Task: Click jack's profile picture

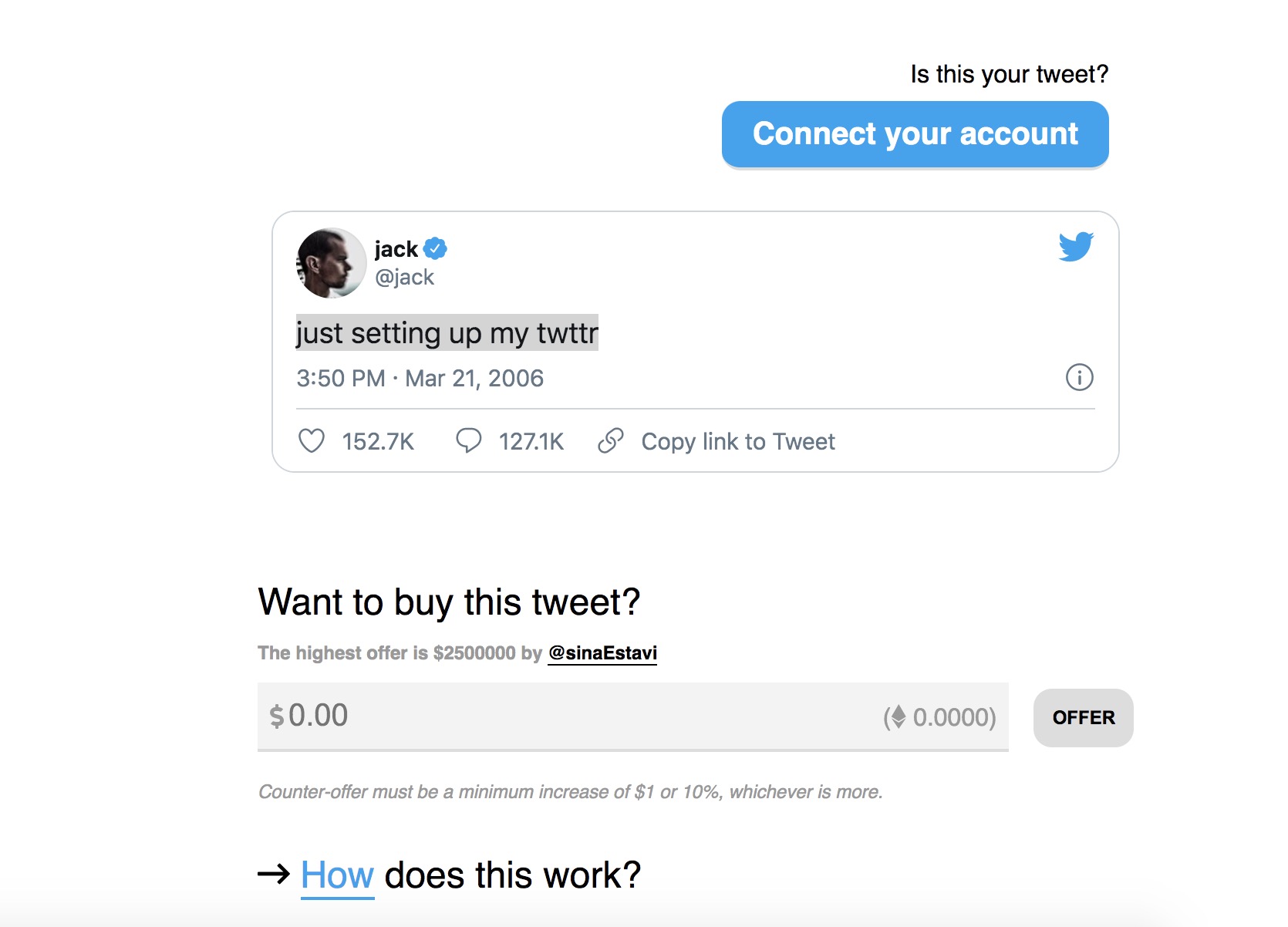Action: click(x=331, y=263)
